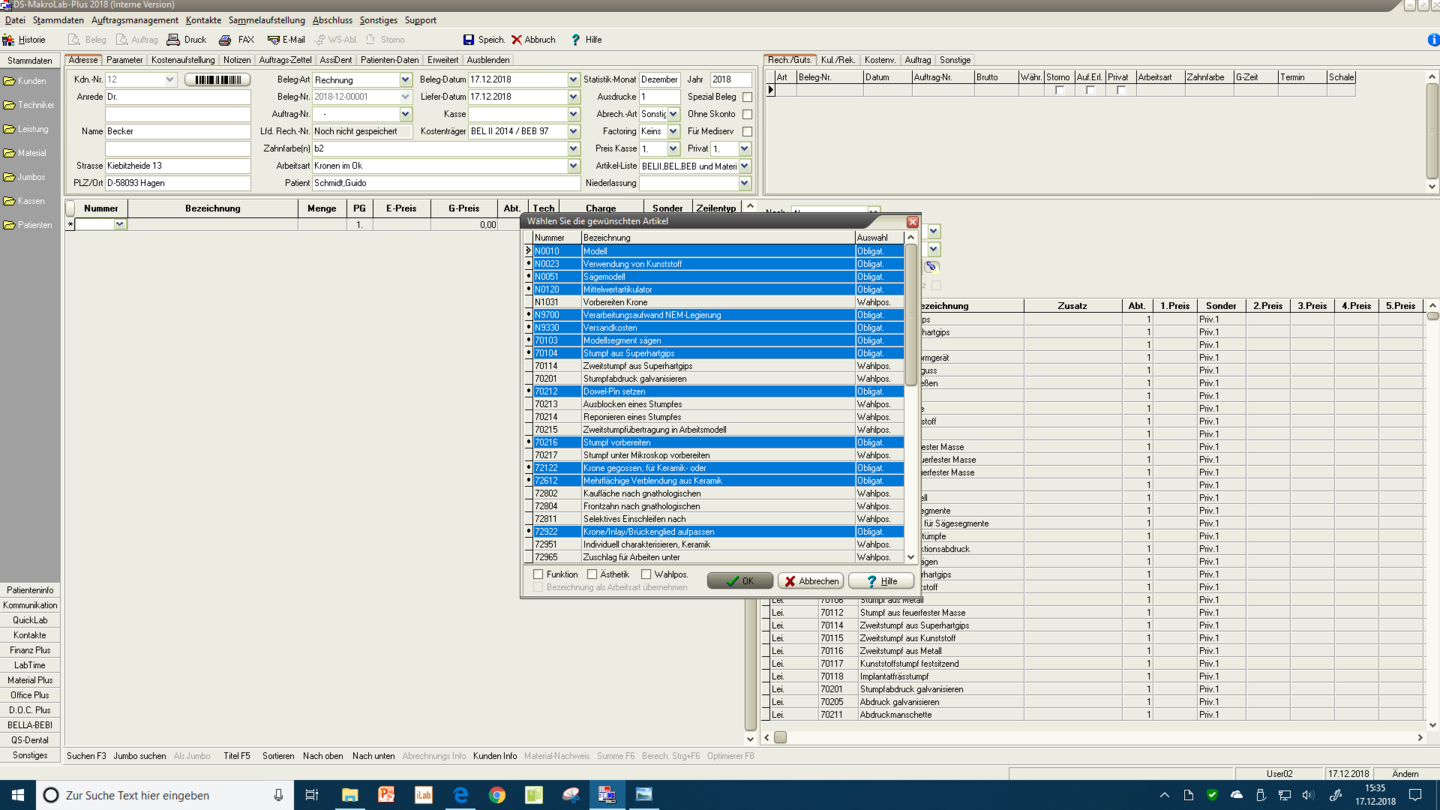
Task: Check the Für Mediserv checkbox
Action: (x=747, y=131)
